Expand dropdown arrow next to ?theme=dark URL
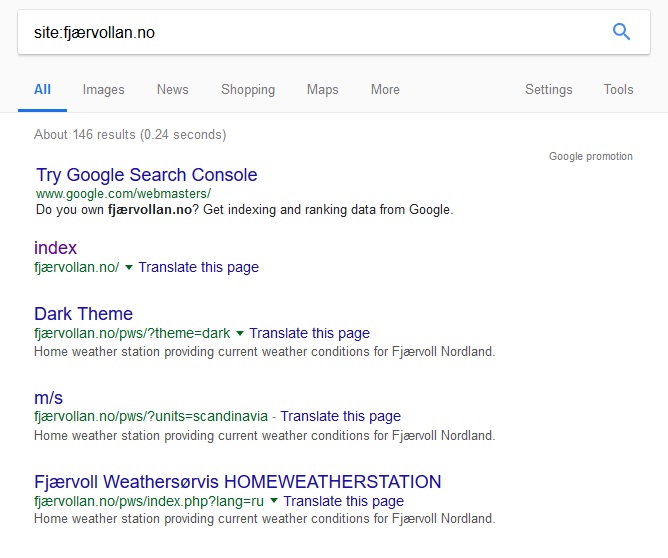This screenshot has height=558, width=668. click(240, 333)
